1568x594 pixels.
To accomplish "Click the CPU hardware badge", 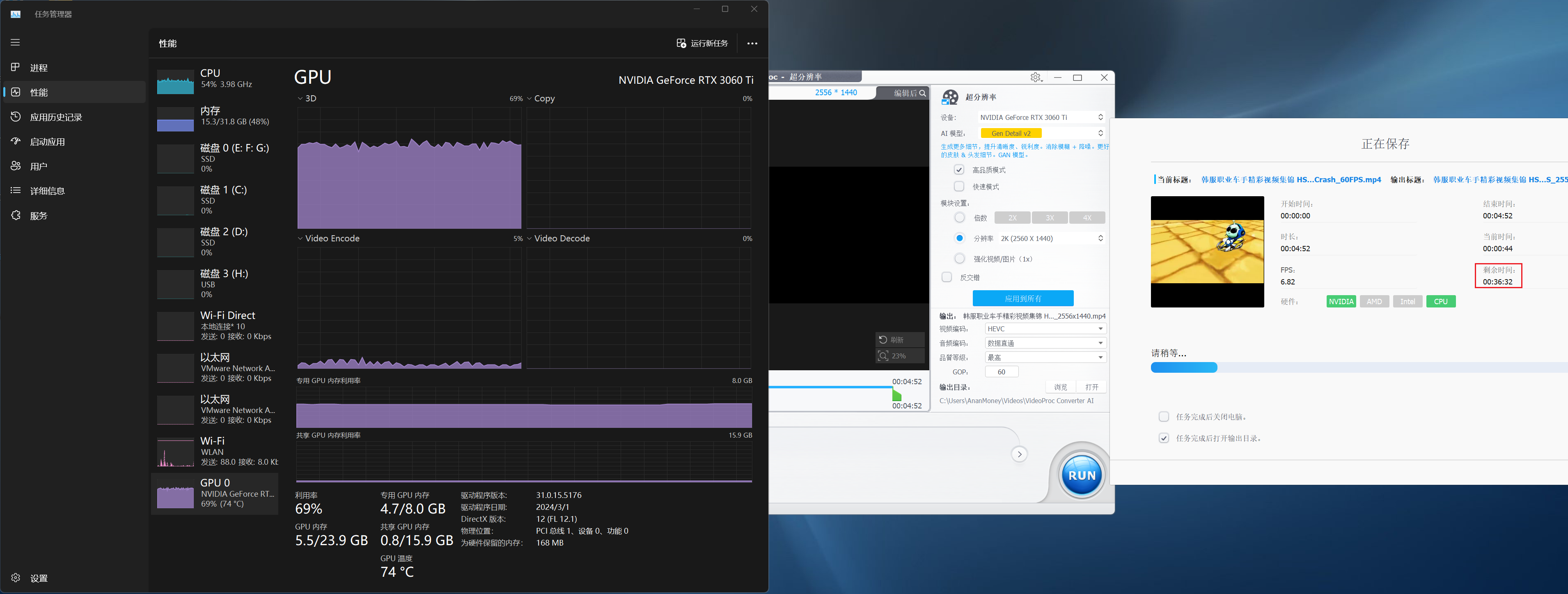I will [x=1441, y=301].
